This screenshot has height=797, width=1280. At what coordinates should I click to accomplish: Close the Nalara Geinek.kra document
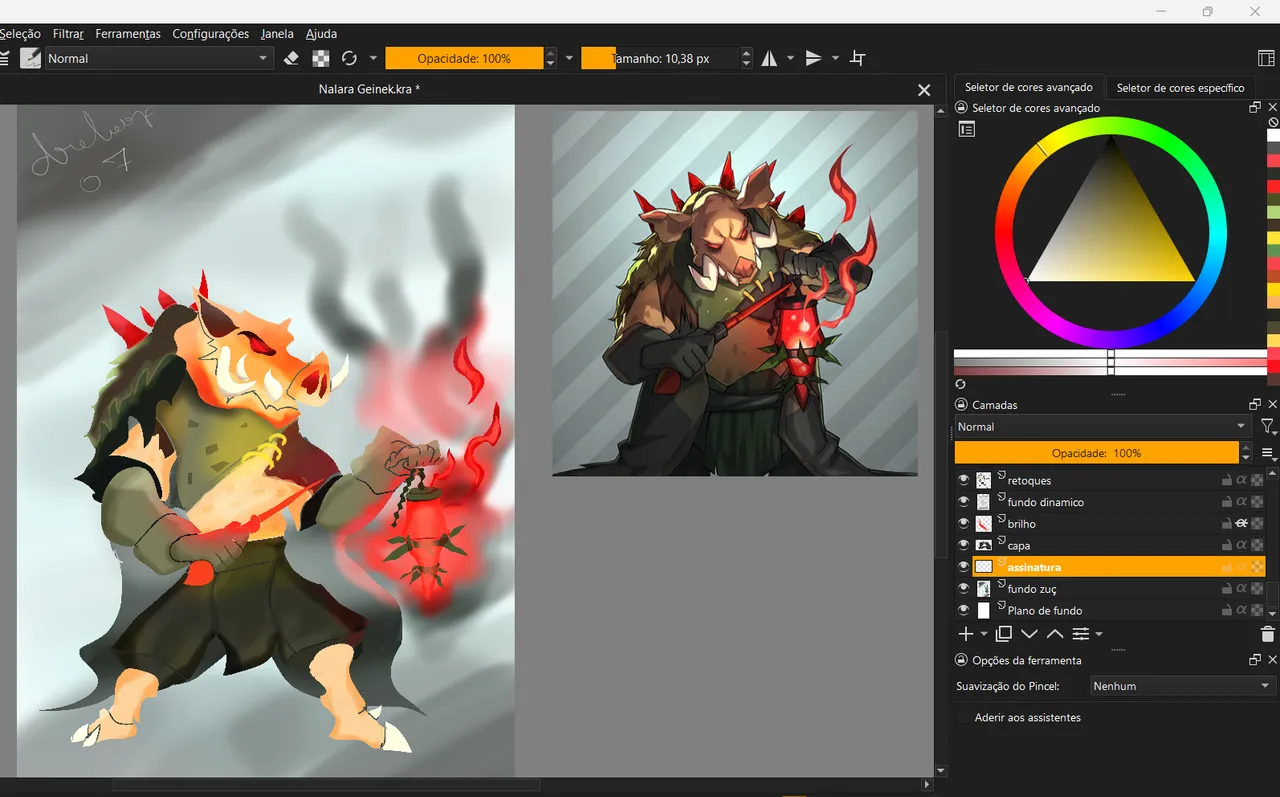[x=924, y=90]
